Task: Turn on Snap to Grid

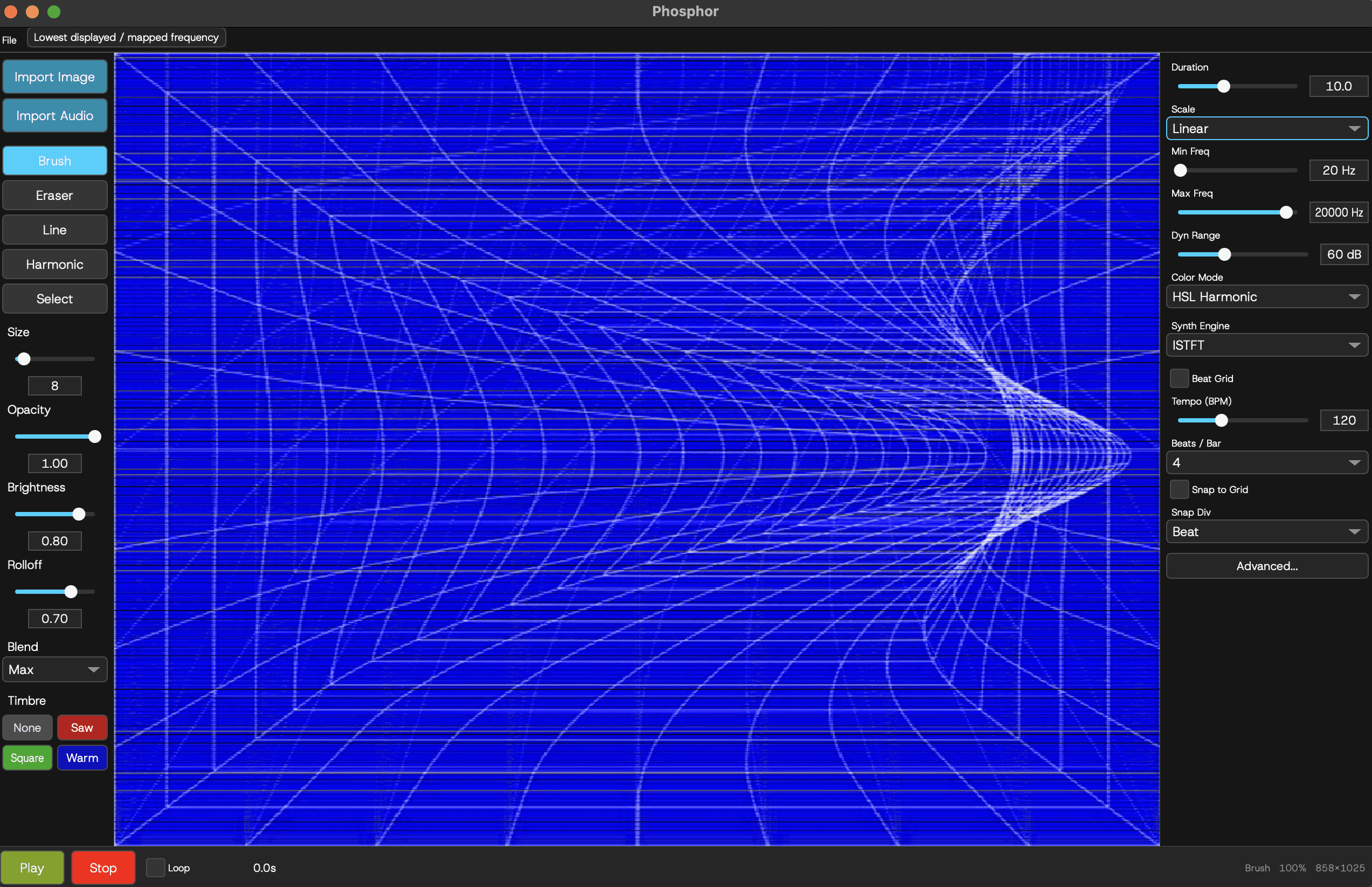Action: pos(1179,490)
